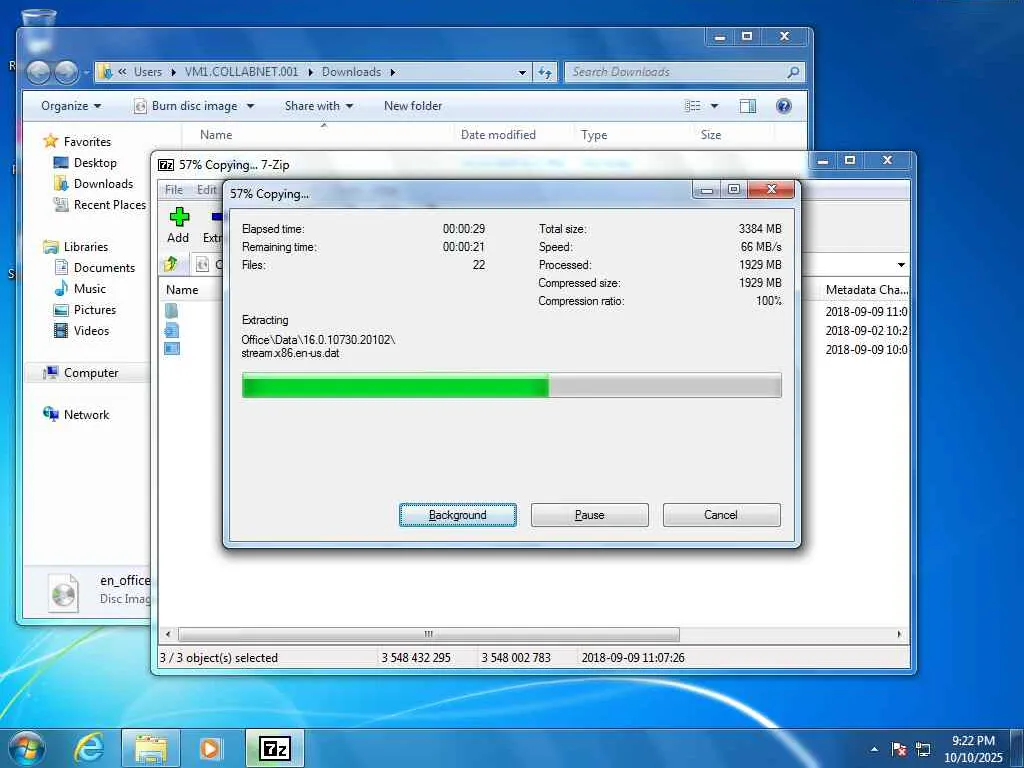This screenshot has height=768, width=1024.
Task: Click the search magnifier in Explorer
Action: pyautogui.click(x=793, y=72)
